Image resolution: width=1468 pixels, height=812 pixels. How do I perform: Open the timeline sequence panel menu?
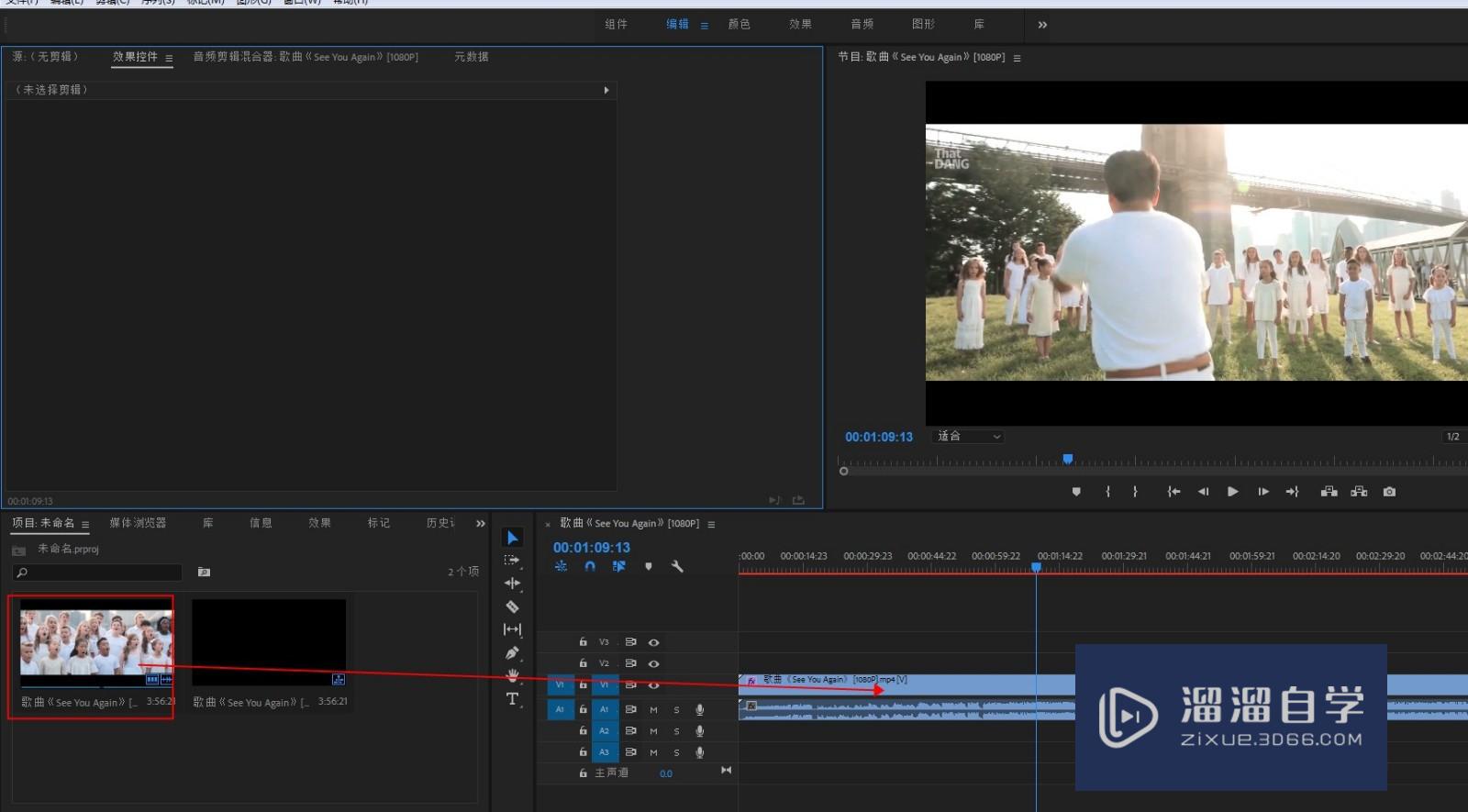711,524
